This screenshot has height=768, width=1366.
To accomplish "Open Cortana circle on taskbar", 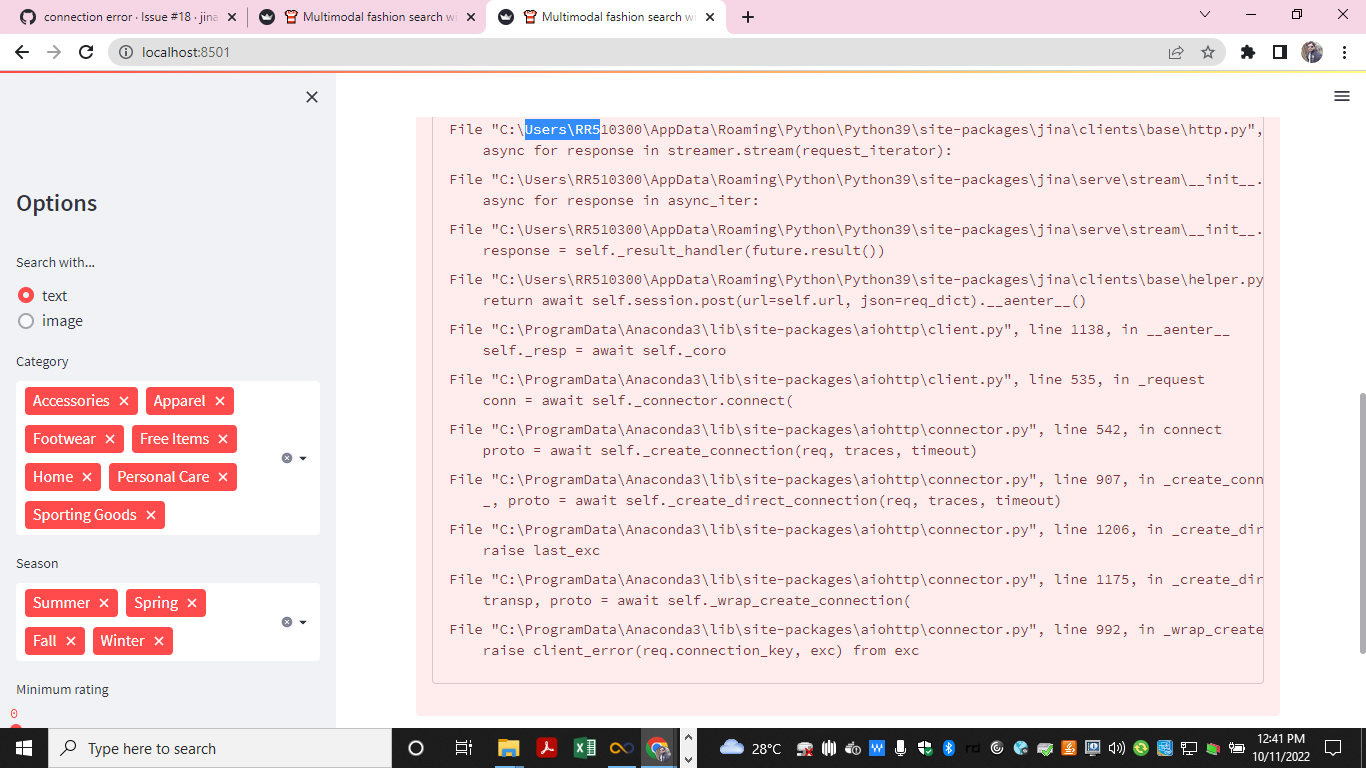I will coord(416,748).
